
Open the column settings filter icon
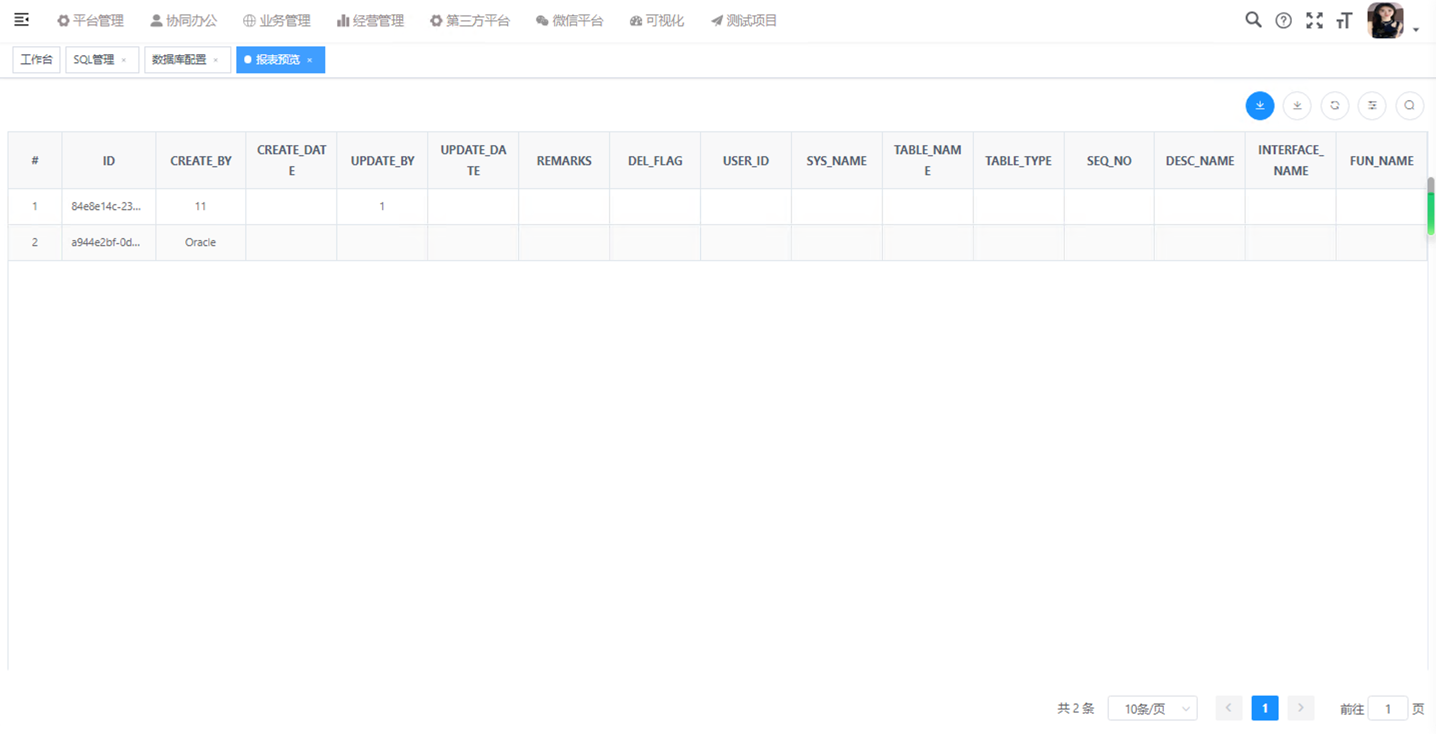click(x=1372, y=106)
